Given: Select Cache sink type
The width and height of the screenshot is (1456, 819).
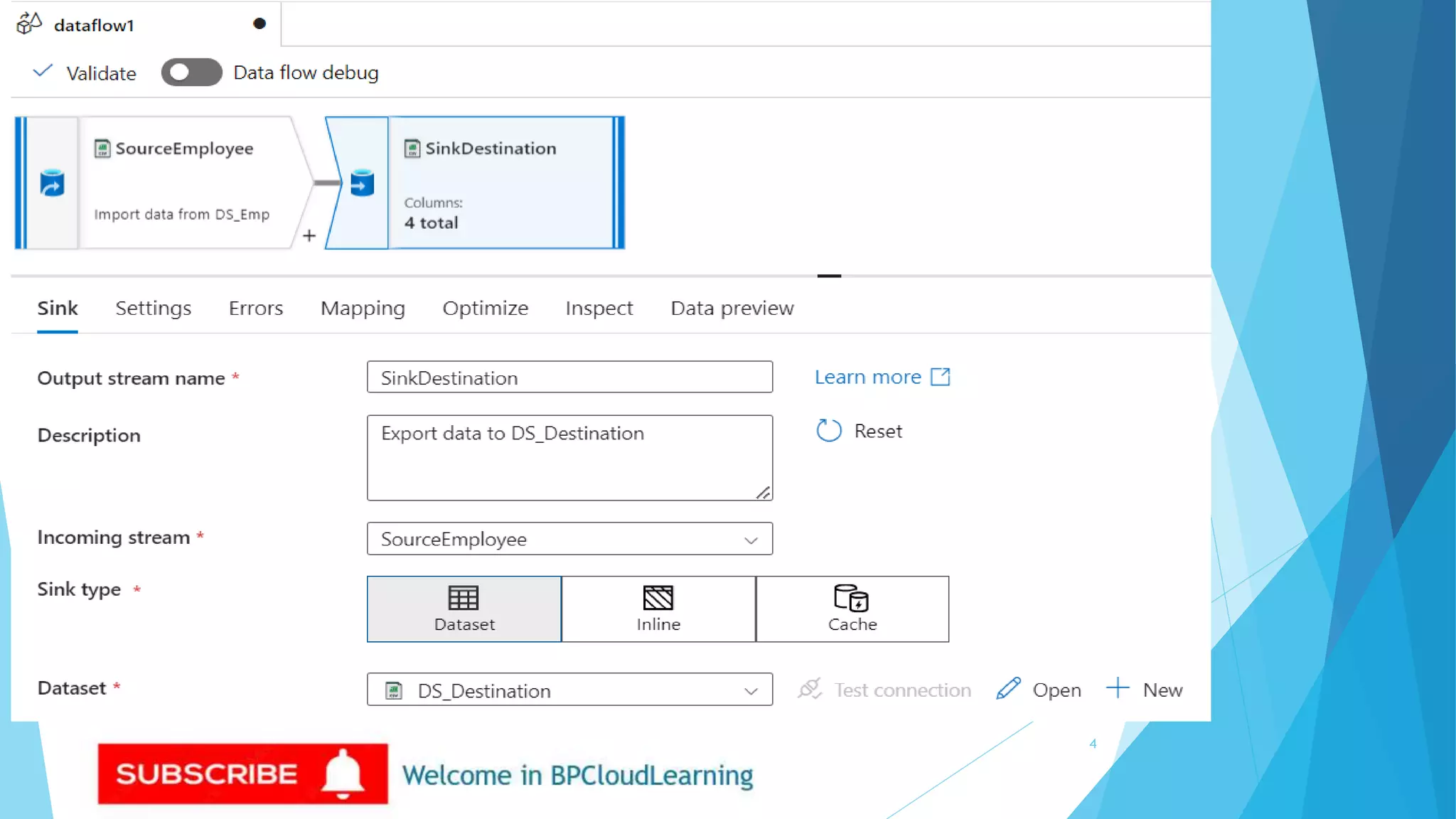Looking at the screenshot, I should pos(852,609).
